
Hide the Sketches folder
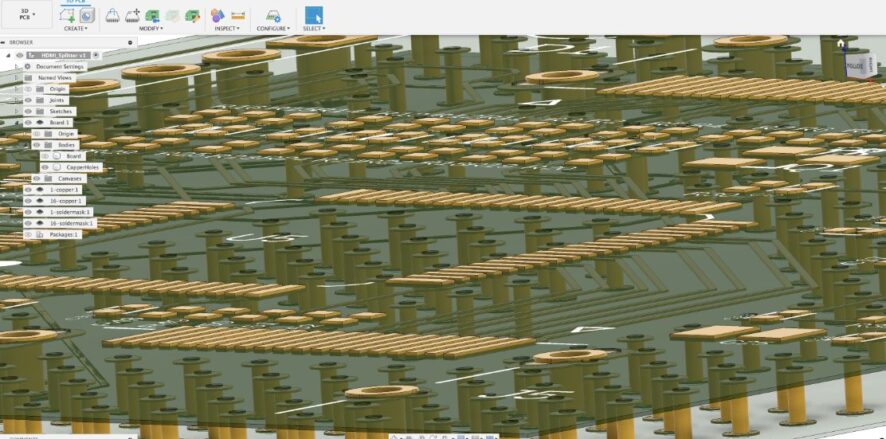pyautogui.click(x=28, y=111)
